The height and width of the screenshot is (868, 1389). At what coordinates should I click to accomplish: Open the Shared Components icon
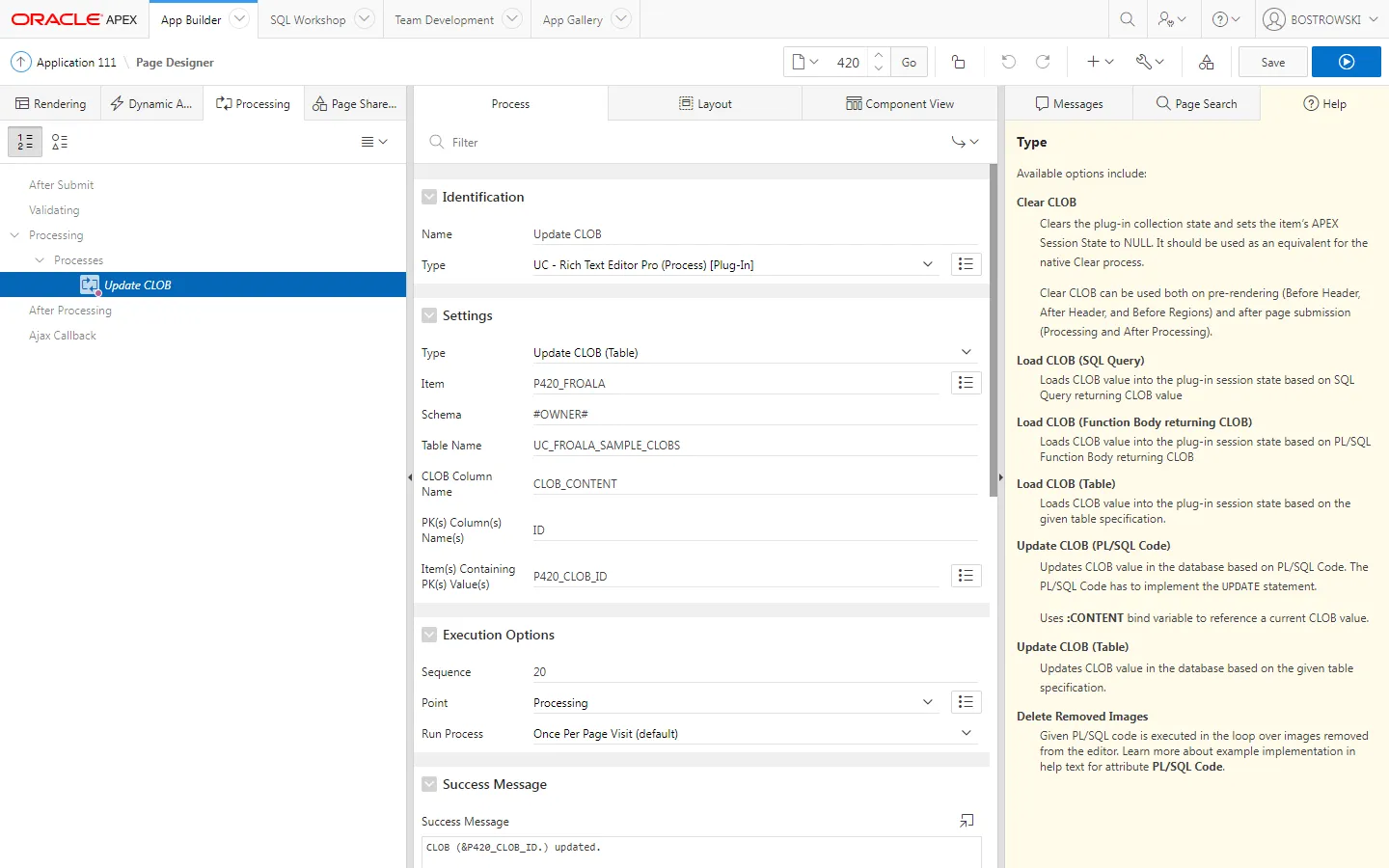1206,62
